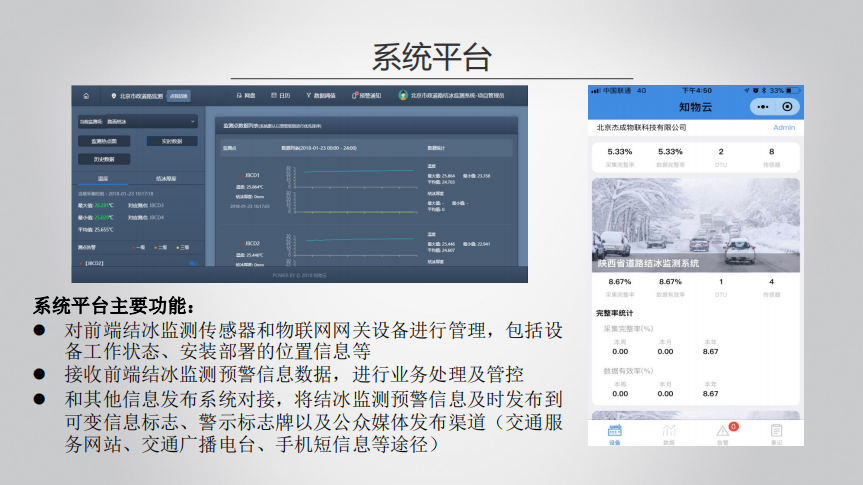Click the Admin link in the phone app

[784, 127]
